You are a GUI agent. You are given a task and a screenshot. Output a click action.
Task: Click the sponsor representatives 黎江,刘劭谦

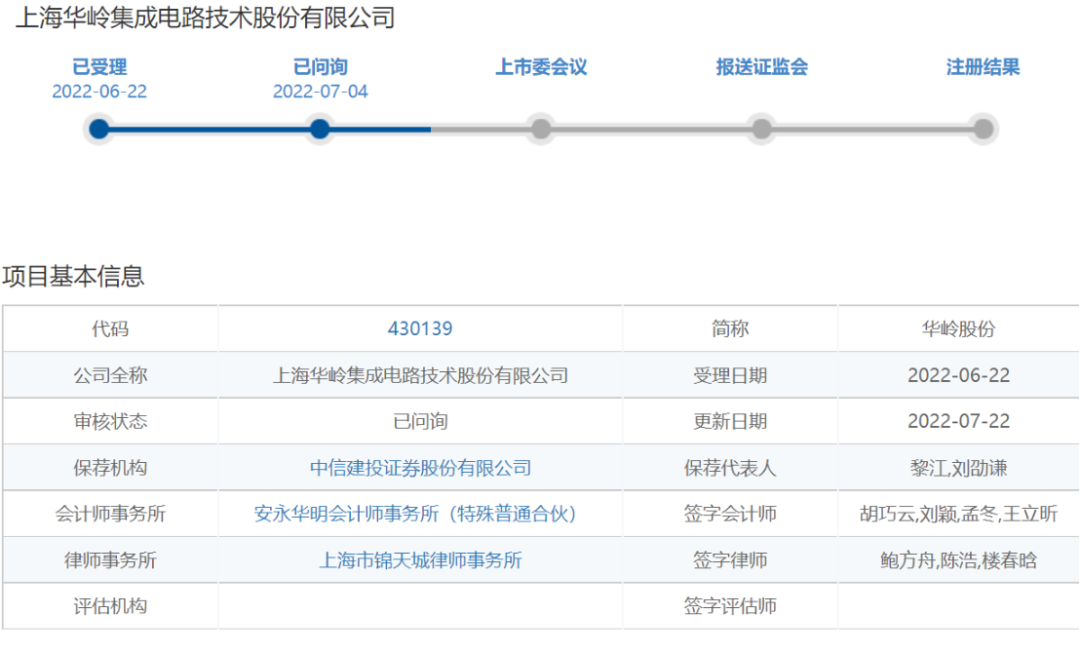click(x=959, y=468)
